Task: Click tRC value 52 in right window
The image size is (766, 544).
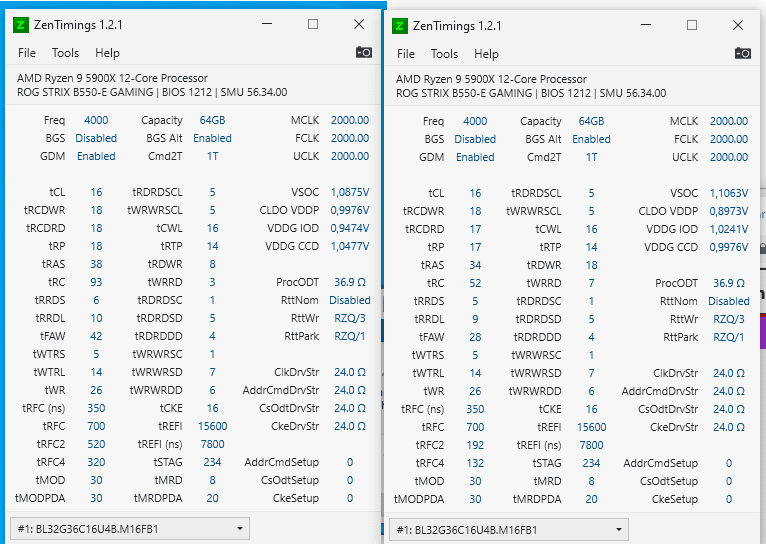Action: [x=475, y=283]
